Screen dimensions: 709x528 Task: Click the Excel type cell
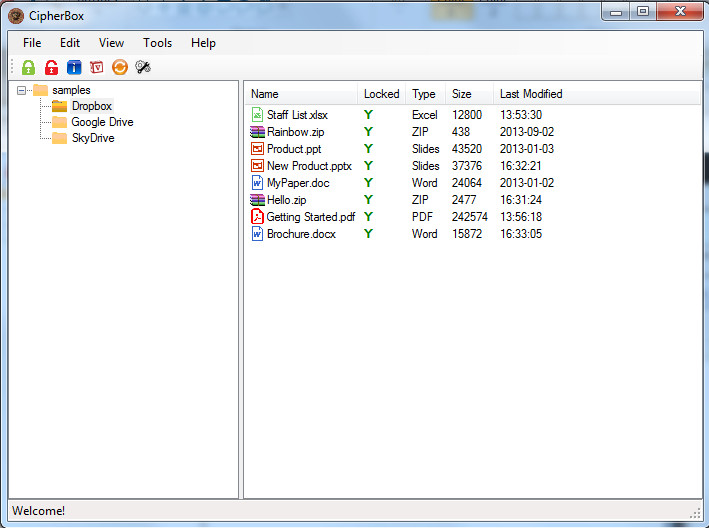[425, 115]
